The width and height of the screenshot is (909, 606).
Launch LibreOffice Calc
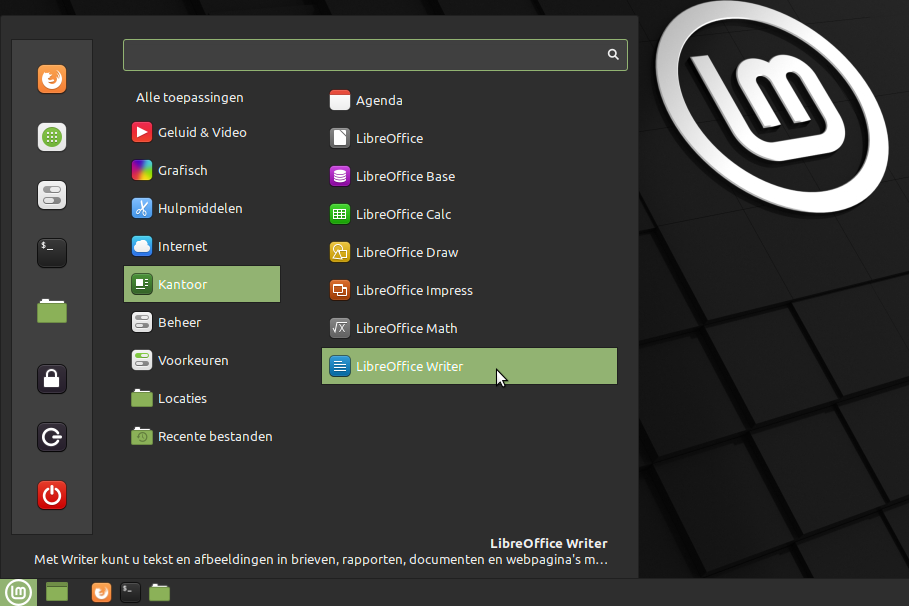click(403, 214)
